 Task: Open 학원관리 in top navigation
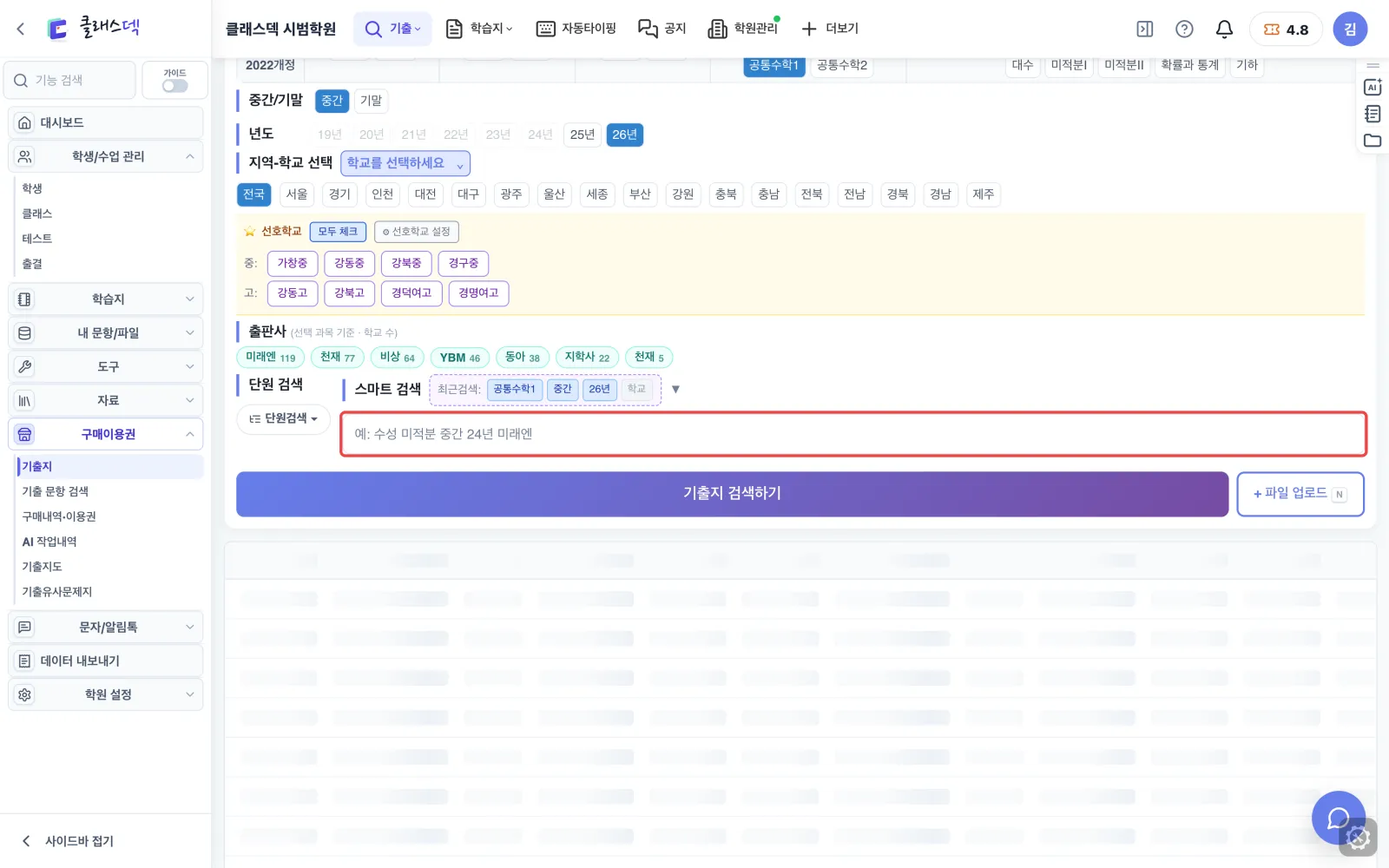tap(744, 29)
